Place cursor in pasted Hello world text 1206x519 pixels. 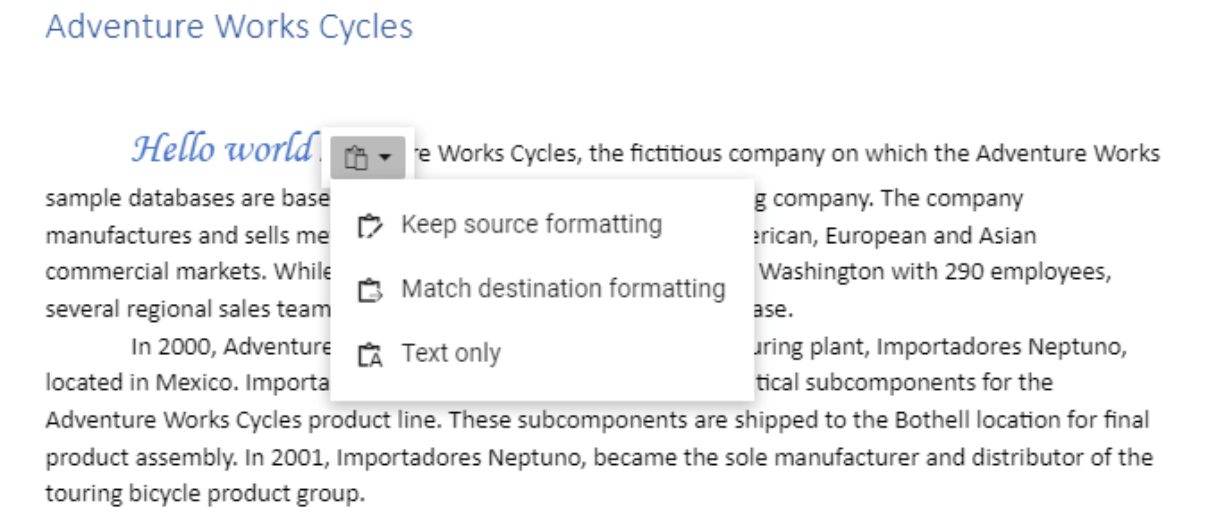(x=221, y=149)
